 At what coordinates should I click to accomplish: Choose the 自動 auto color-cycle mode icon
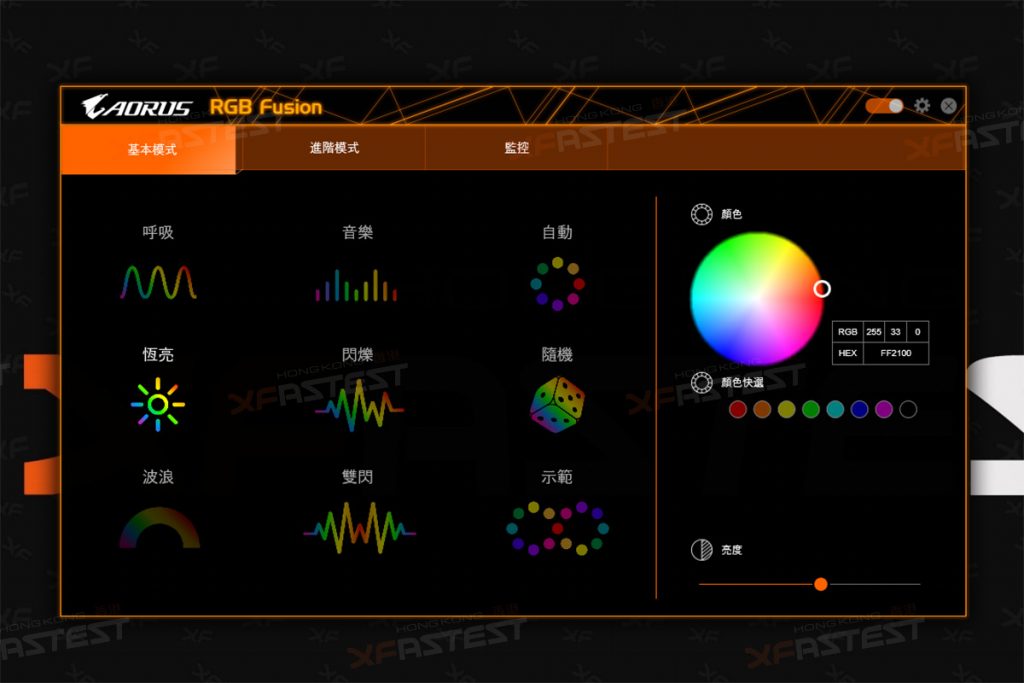click(x=557, y=283)
